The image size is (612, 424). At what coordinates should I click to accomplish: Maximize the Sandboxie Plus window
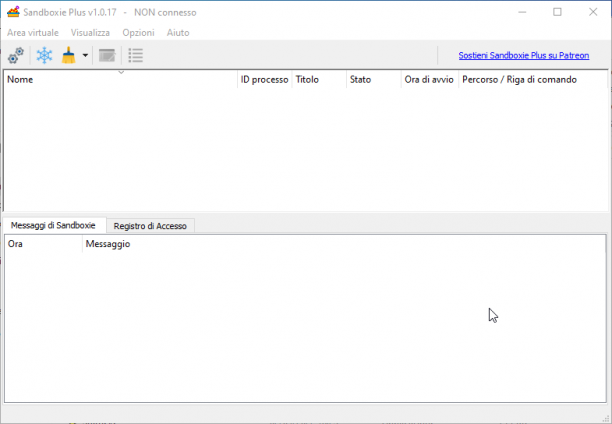click(557, 12)
